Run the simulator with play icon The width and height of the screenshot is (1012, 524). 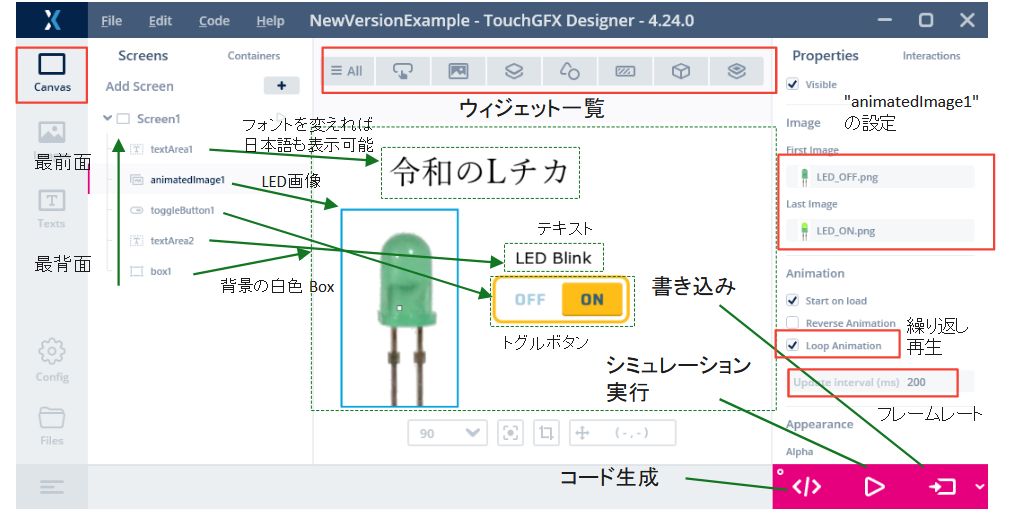(x=874, y=487)
